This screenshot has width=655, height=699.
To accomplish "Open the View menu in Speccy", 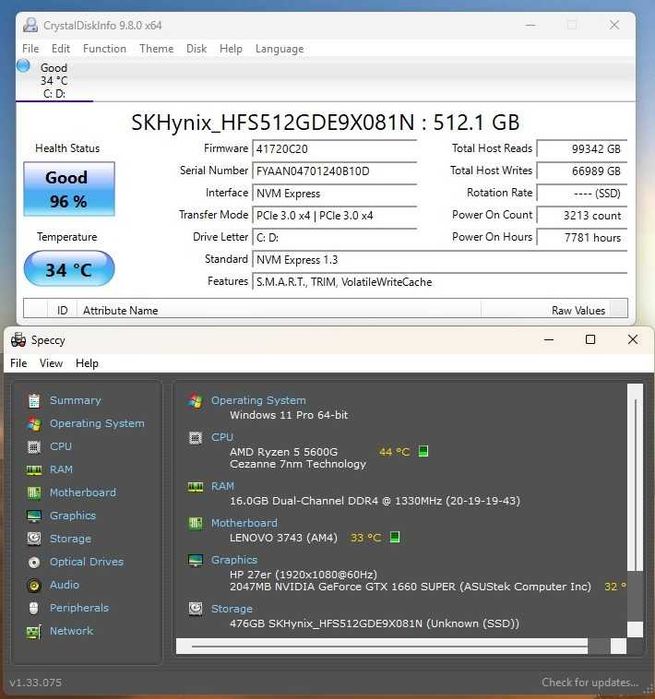I will click(51, 363).
